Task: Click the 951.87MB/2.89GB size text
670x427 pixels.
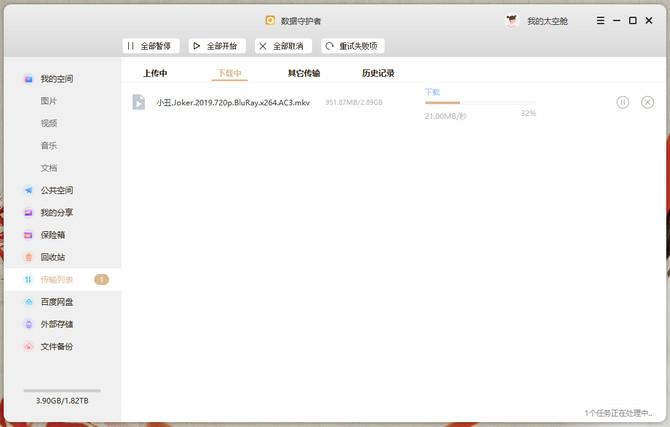Action: coord(354,103)
